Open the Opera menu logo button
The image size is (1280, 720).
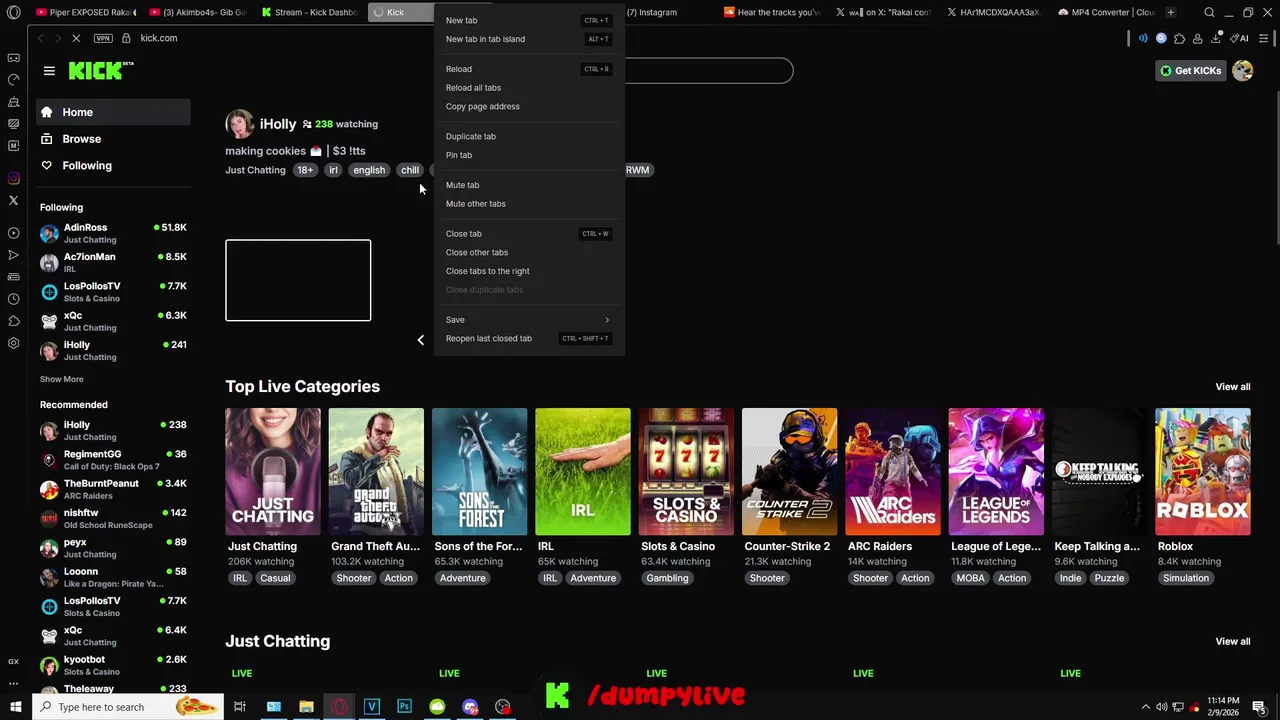[13, 13]
